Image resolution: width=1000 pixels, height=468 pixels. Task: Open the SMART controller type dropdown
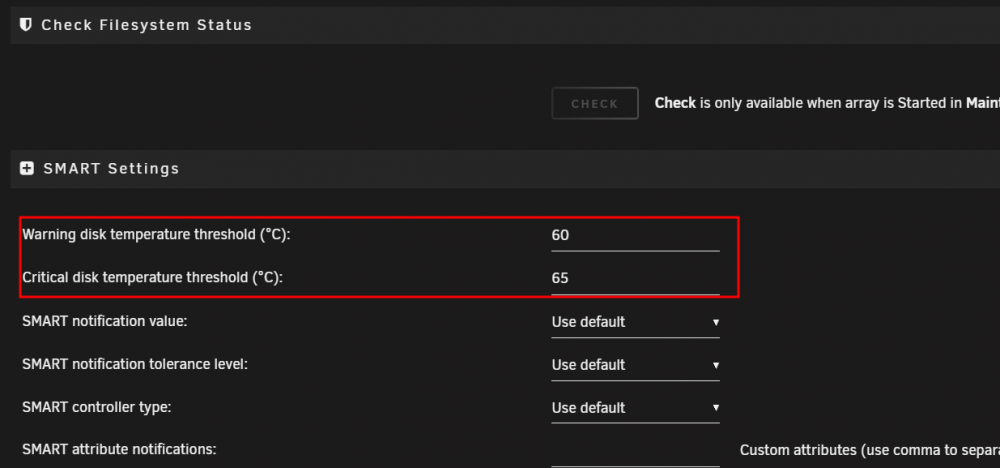[635, 408]
